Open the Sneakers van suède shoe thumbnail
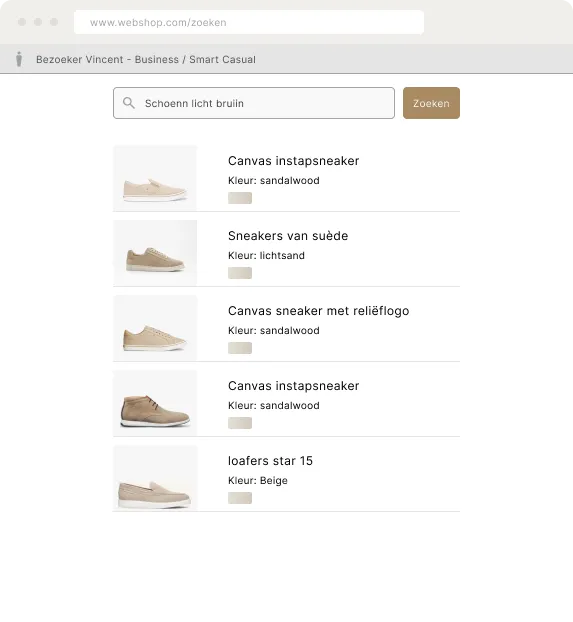This screenshot has width=573, height=622. [155, 253]
